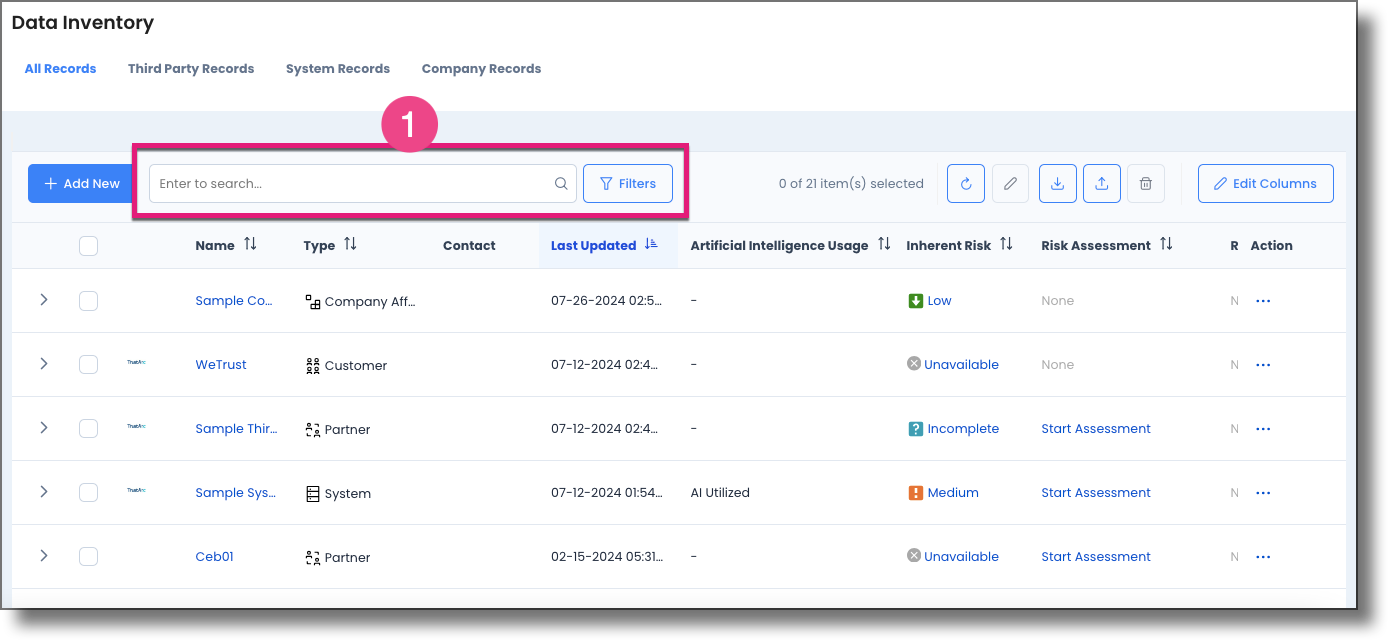This screenshot has width=1389, height=641.
Task: Check the checkbox on the WeTrust row
Action: (88, 364)
